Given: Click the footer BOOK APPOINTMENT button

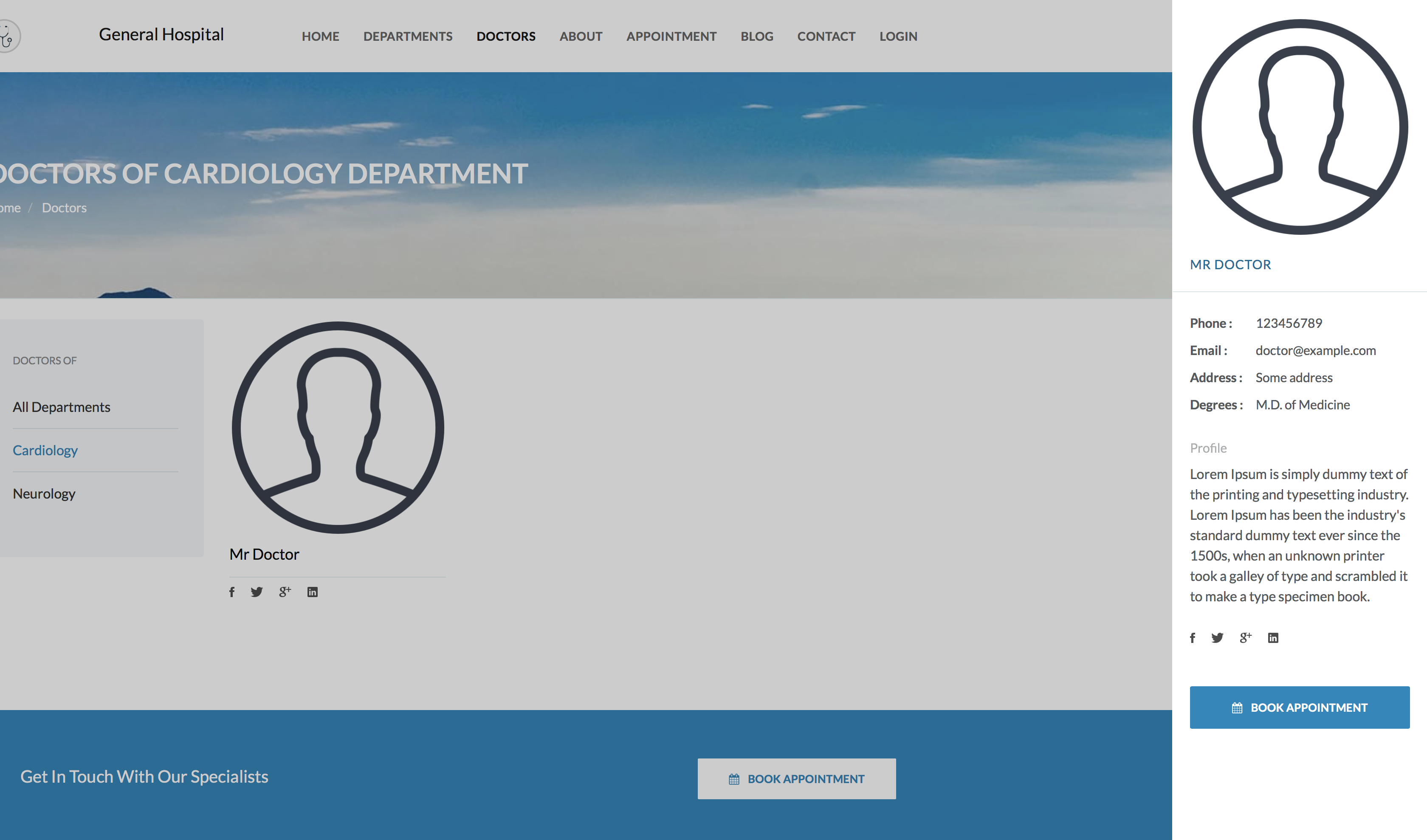Looking at the screenshot, I should pyautogui.click(x=797, y=779).
